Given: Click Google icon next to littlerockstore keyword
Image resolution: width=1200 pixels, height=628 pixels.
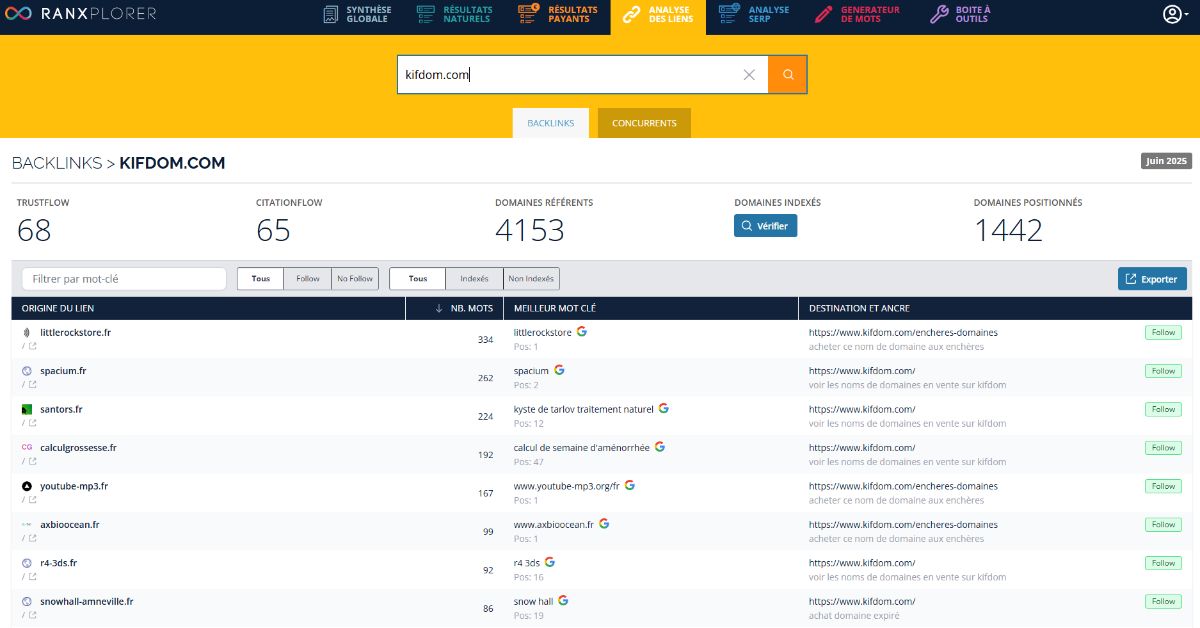Looking at the screenshot, I should pos(582,331).
